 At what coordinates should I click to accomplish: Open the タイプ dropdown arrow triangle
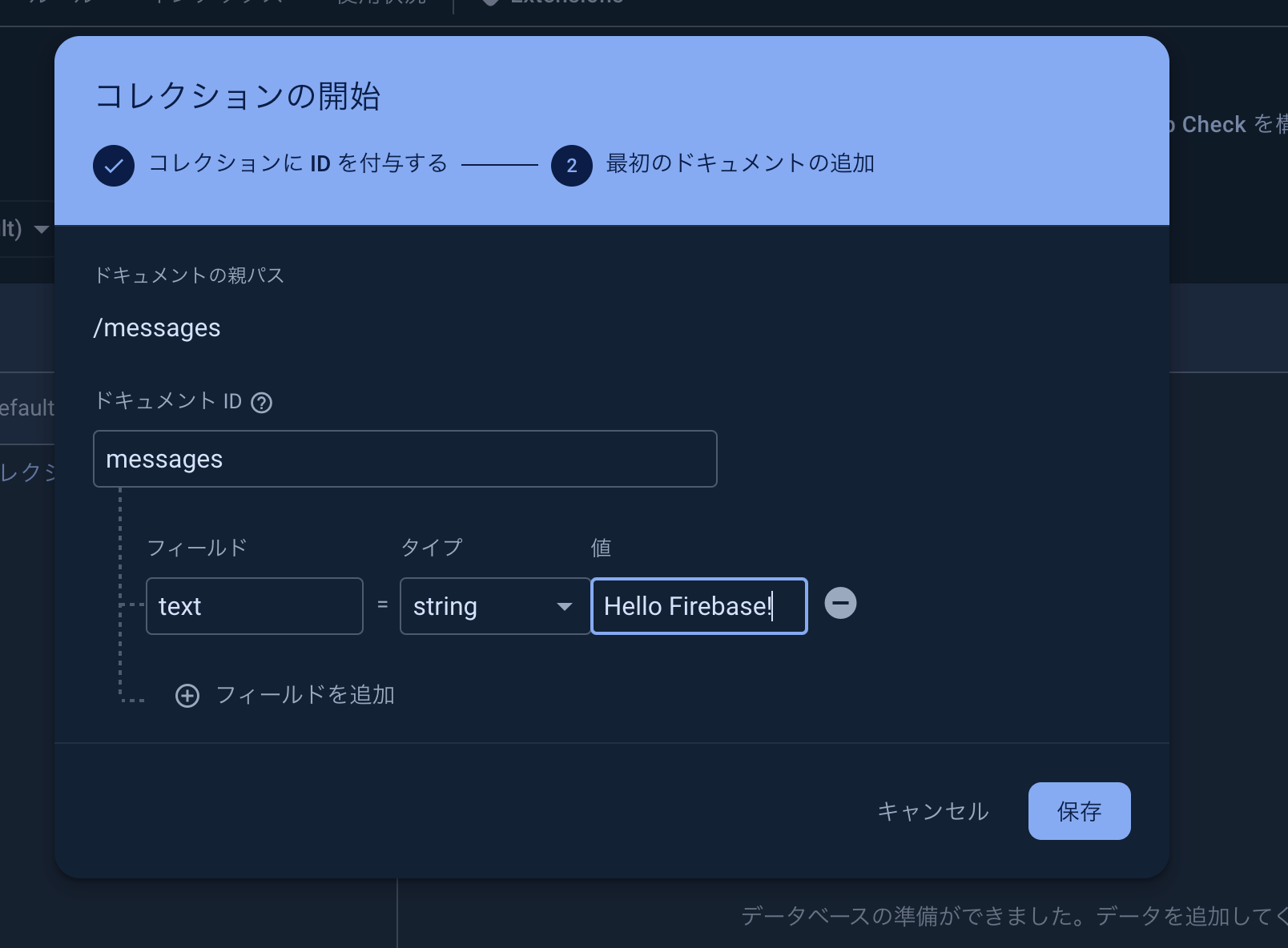(566, 607)
